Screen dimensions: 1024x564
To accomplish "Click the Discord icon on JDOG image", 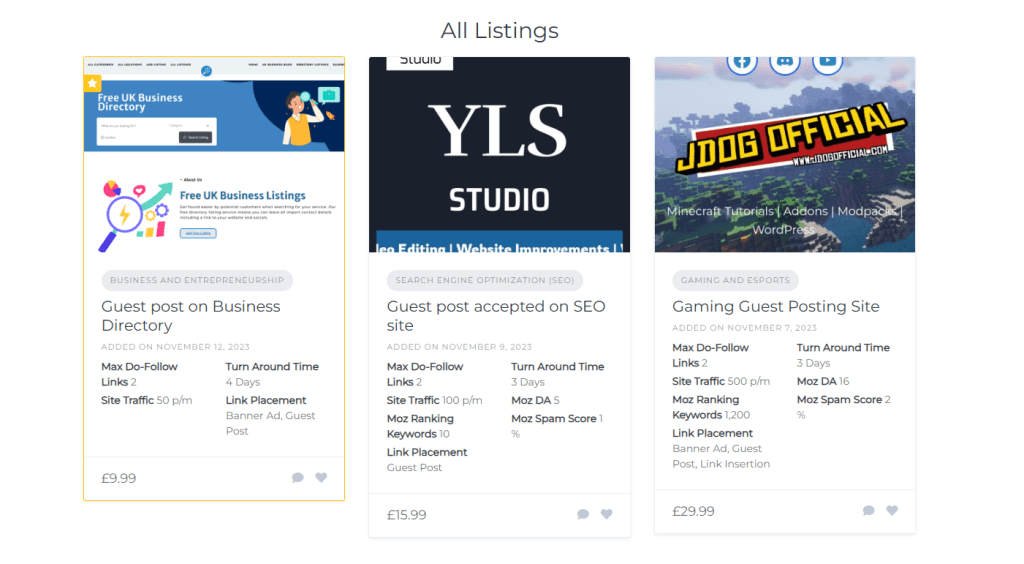I will click(x=785, y=62).
